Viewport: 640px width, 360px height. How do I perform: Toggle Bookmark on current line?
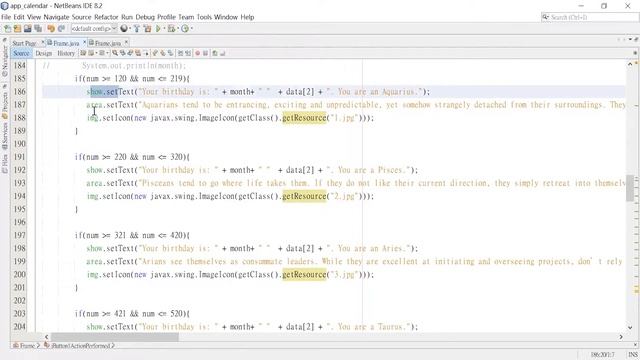point(170,53)
